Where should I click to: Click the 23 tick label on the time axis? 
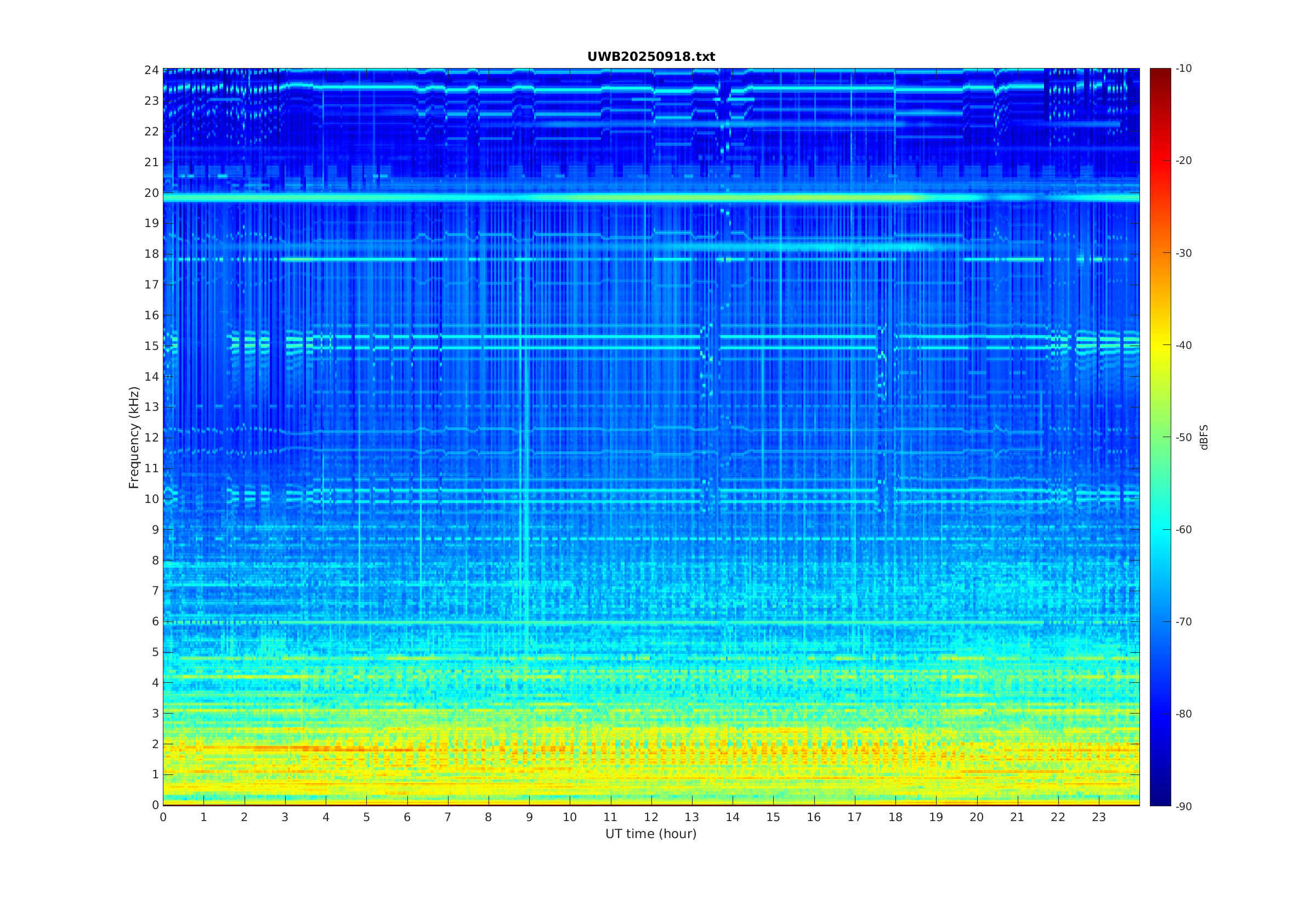coord(1098,817)
